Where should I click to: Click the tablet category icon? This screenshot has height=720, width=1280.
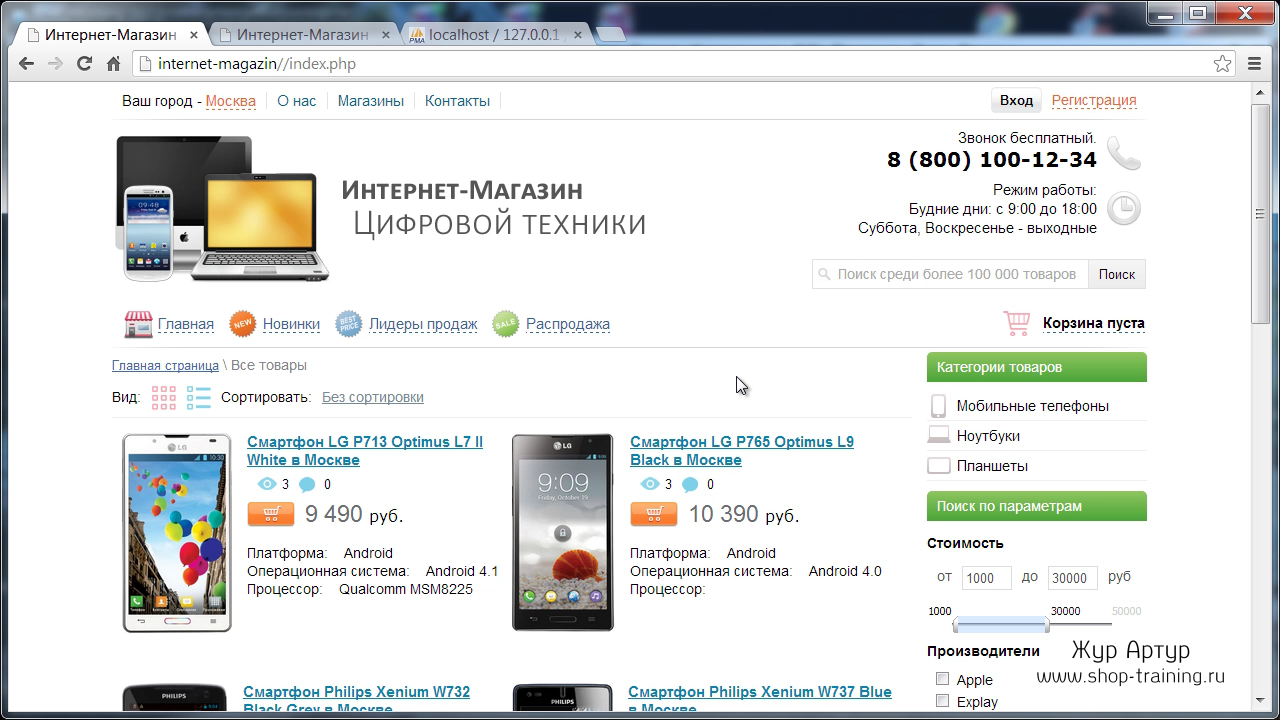point(938,465)
